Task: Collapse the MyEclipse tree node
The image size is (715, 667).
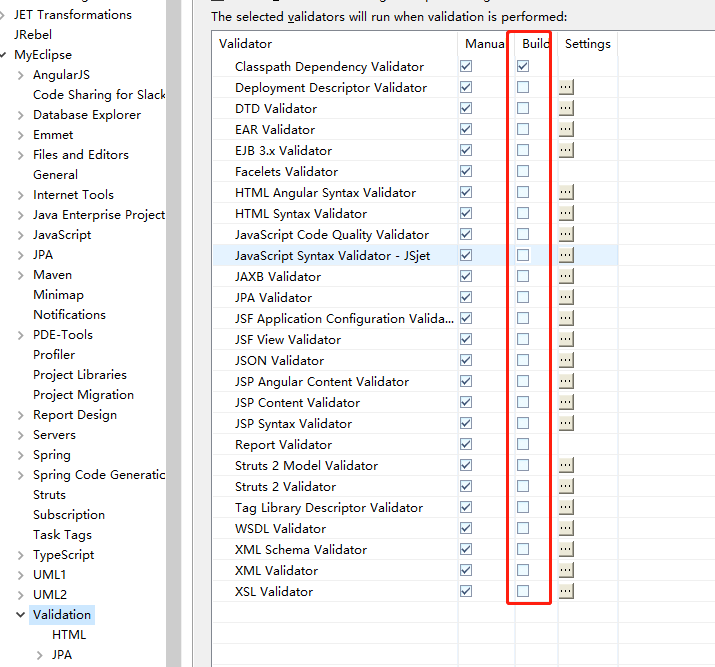Action: (x=3, y=55)
